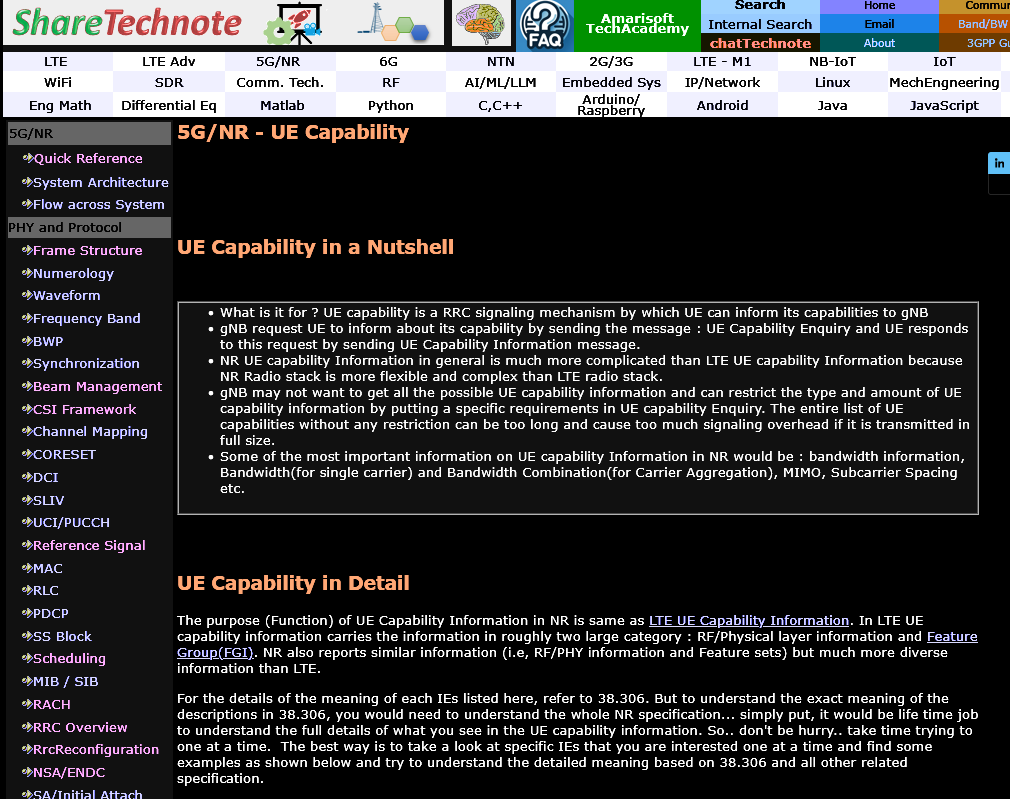Image resolution: width=1010 pixels, height=799 pixels.
Task: Open Frequency Band sidebar link
Action: tap(86, 318)
